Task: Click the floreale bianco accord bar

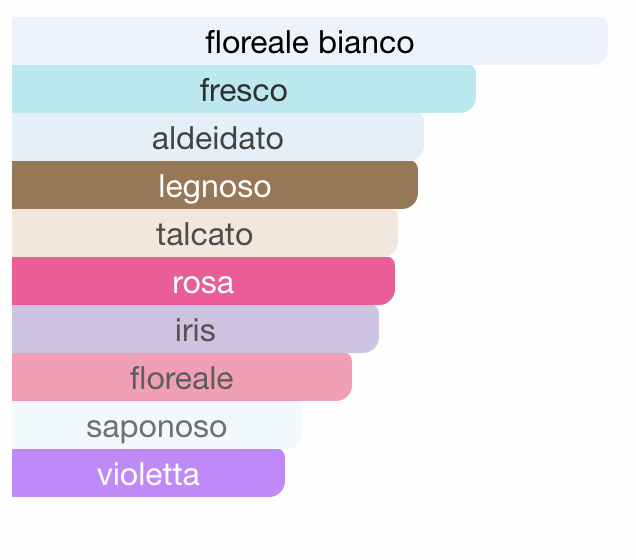Action: (x=310, y=41)
